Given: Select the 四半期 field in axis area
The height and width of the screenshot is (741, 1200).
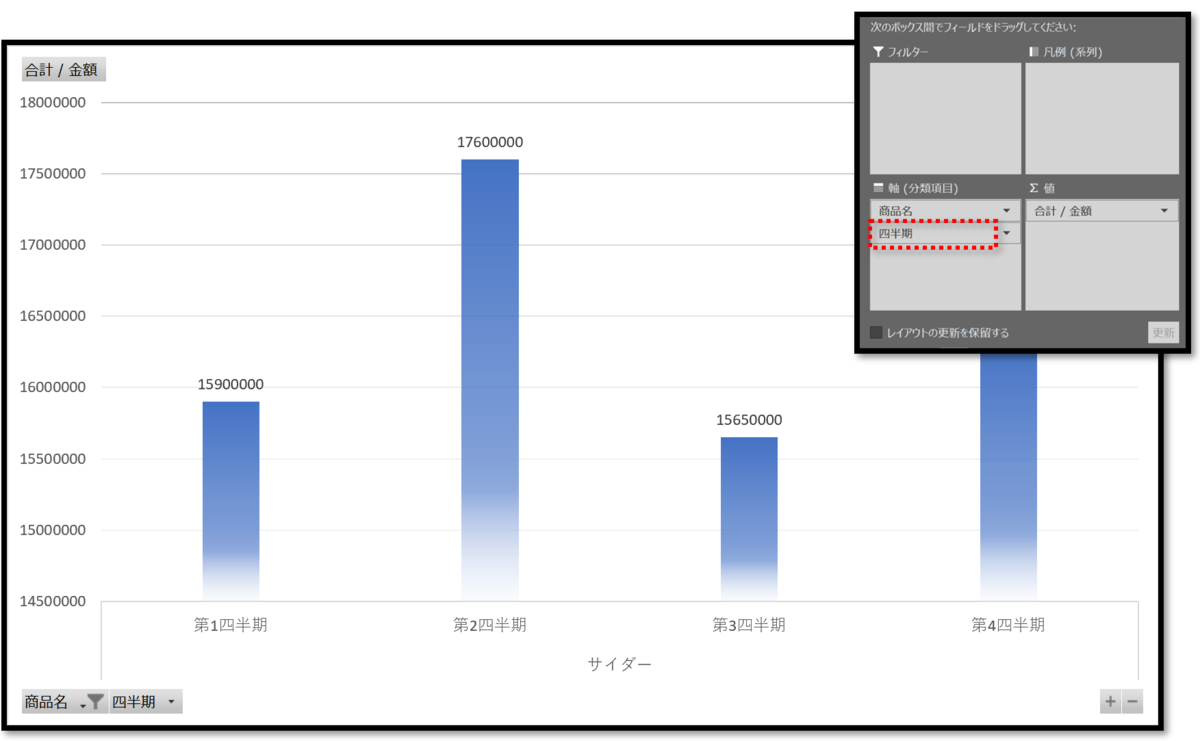Looking at the screenshot, I should click(x=945, y=233).
